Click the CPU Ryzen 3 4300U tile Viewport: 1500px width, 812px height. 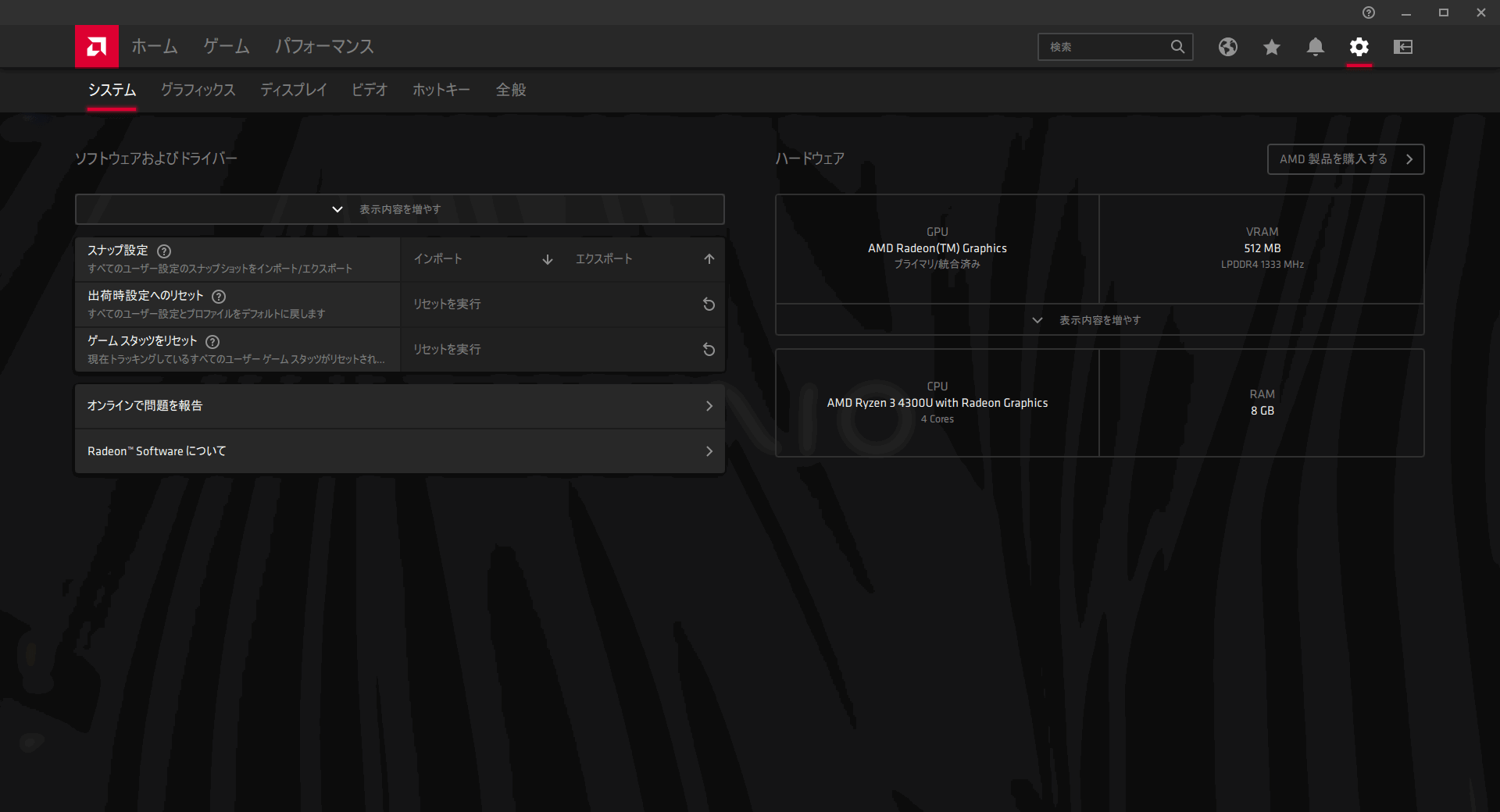(x=937, y=403)
